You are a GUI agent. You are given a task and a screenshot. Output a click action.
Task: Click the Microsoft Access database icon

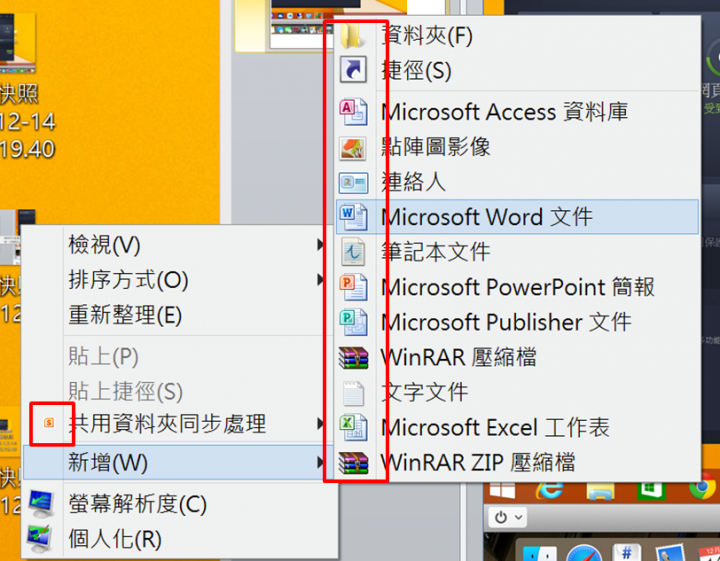pyautogui.click(x=353, y=112)
